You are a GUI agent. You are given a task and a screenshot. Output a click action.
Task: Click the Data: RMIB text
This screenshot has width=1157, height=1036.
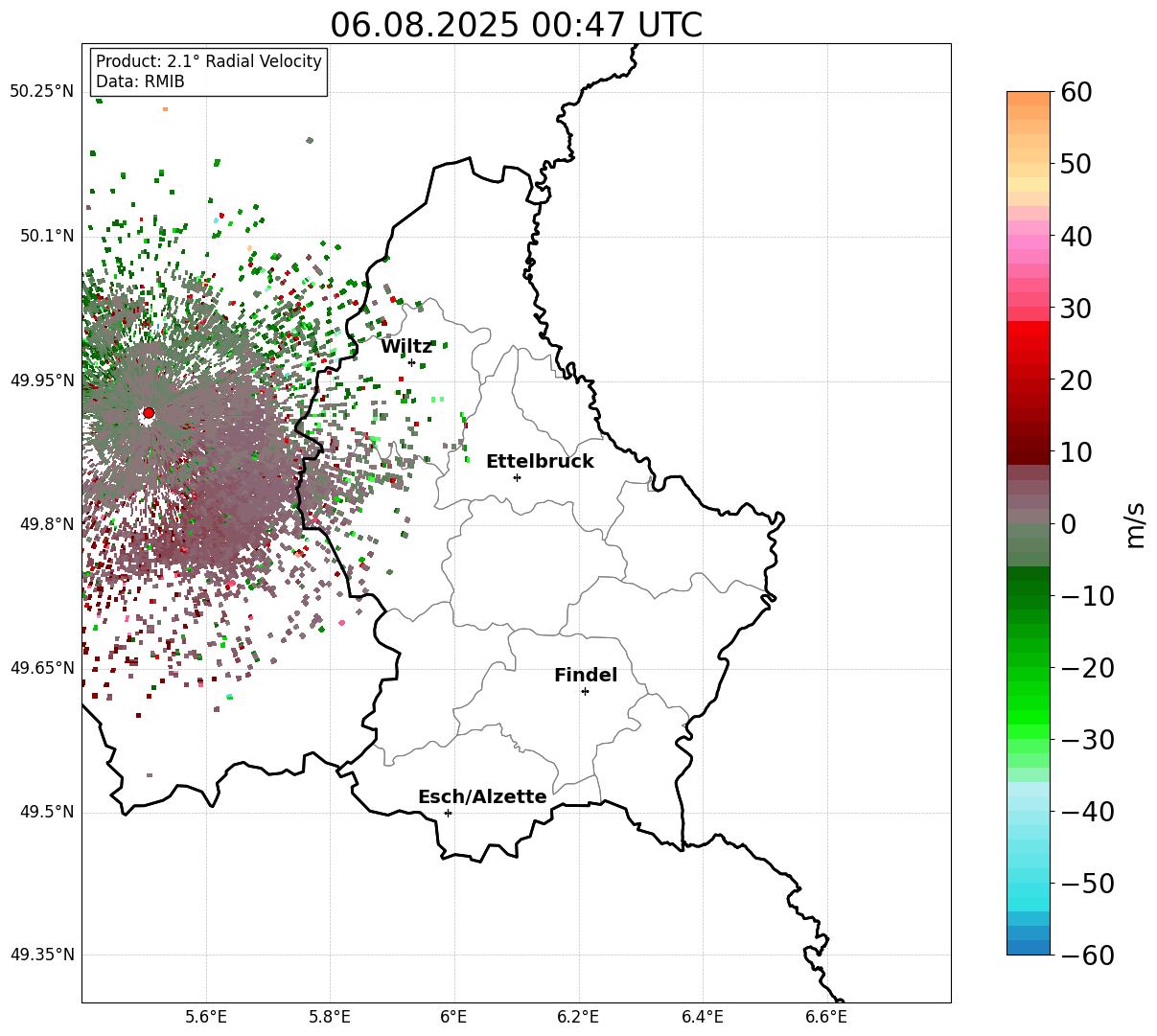coord(140,82)
